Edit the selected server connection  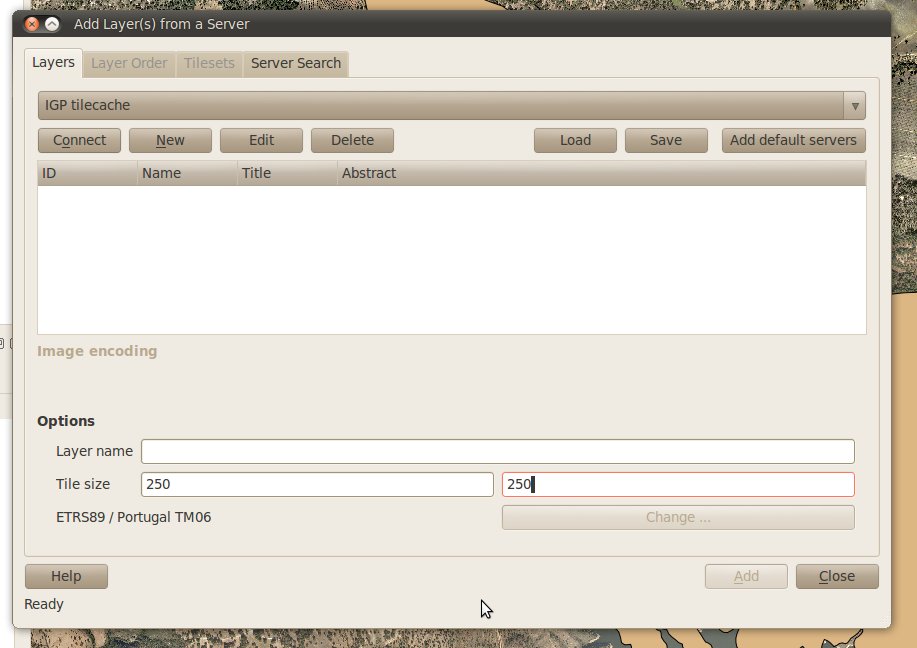tap(261, 140)
